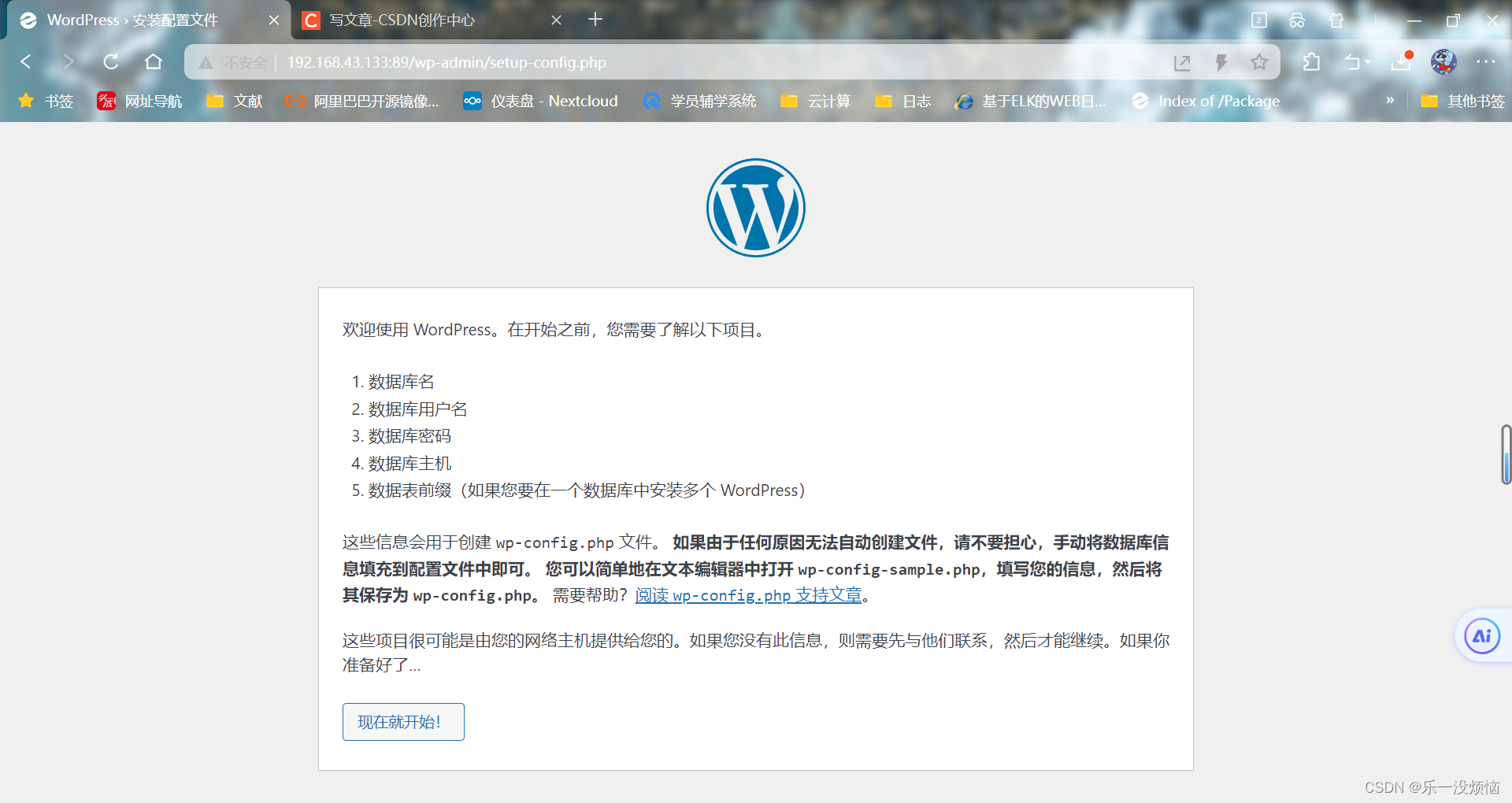The image size is (1512, 803).
Task: Click the tab counter icon showing 2
Action: point(1259,21)
